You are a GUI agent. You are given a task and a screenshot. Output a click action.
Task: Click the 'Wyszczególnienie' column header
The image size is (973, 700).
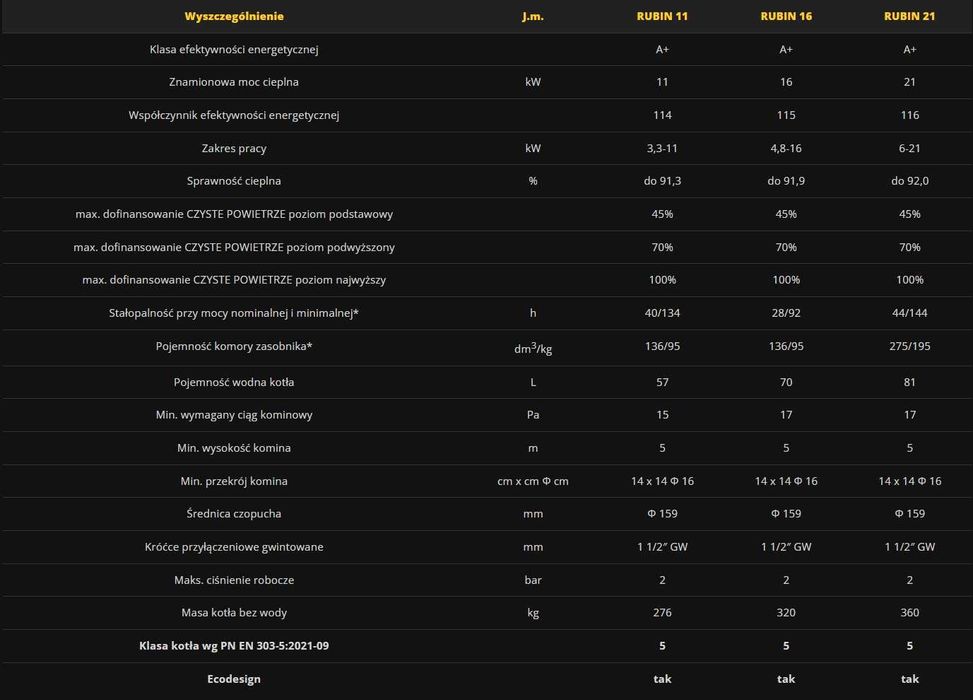(x=234, y=16)
